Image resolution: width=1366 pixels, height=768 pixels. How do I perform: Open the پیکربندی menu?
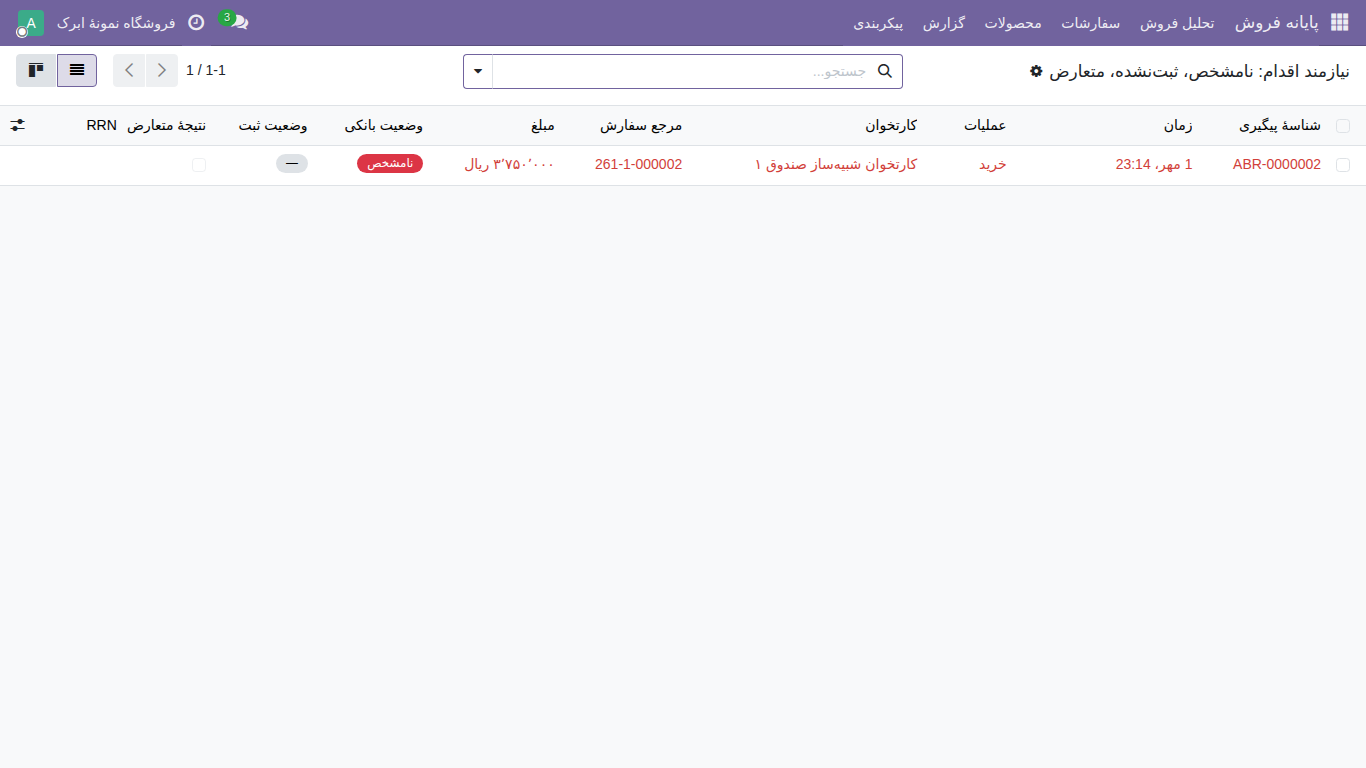coord(879,22)
